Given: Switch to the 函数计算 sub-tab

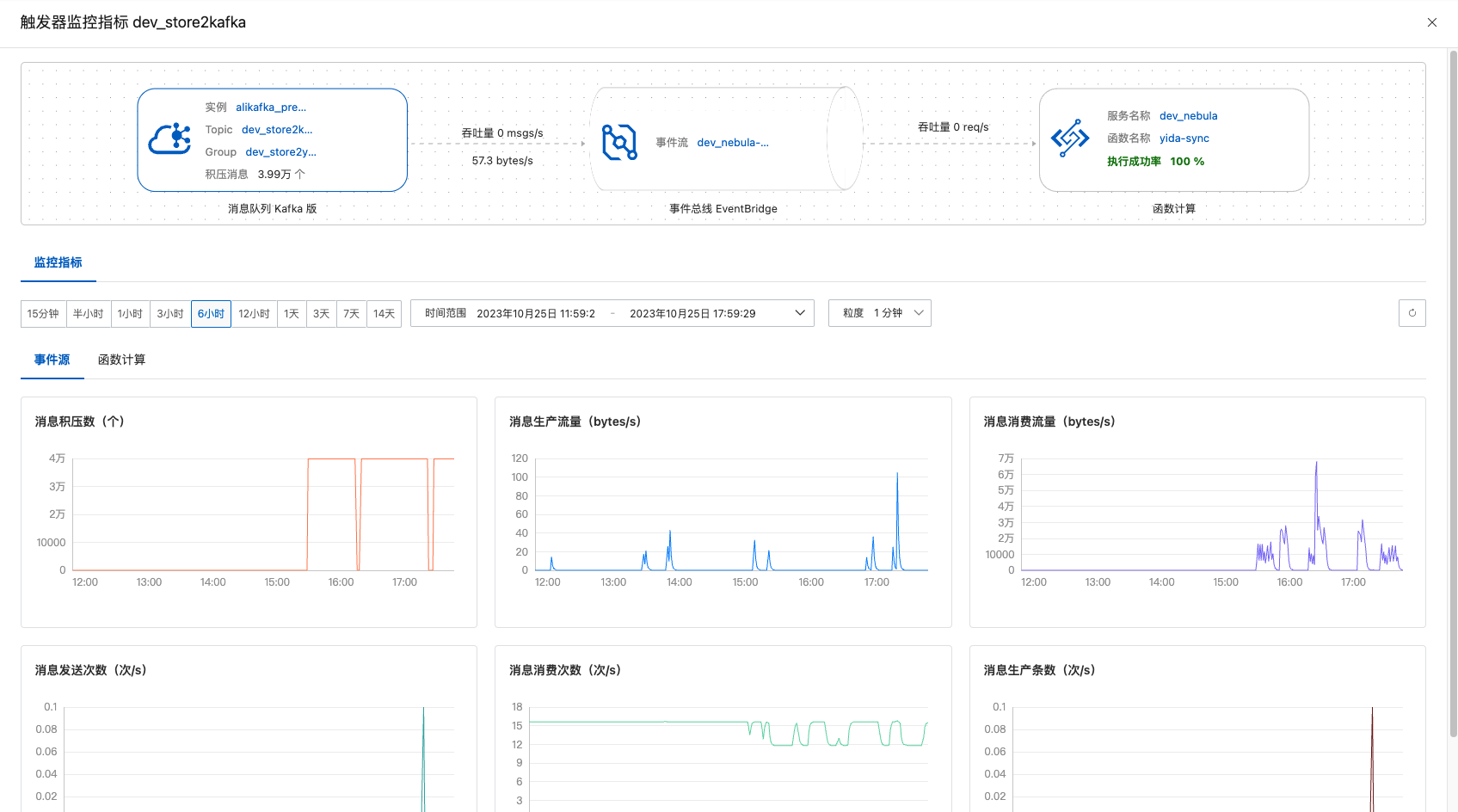Looking at the screenshot, I should (122, 360).
